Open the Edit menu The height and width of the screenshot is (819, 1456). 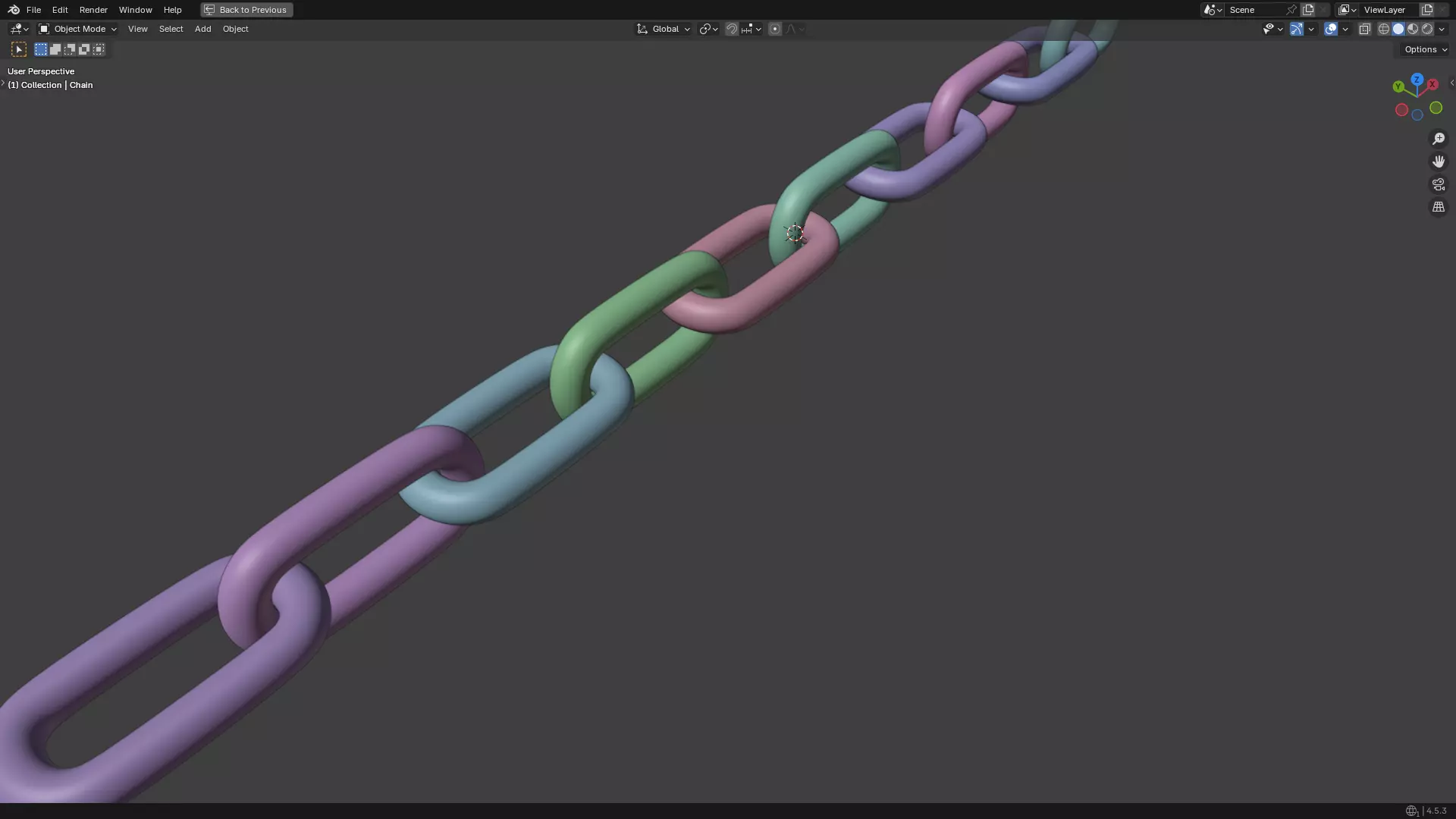(60, 10)
